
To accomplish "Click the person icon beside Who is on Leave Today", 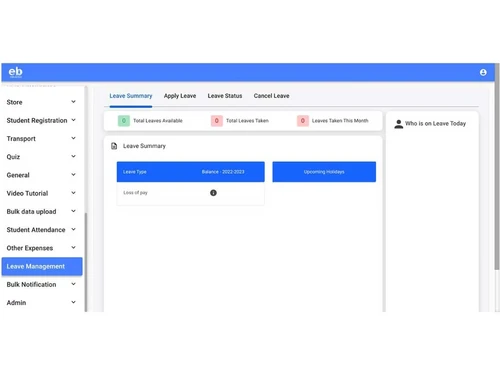I will click(x=398, y=124).
